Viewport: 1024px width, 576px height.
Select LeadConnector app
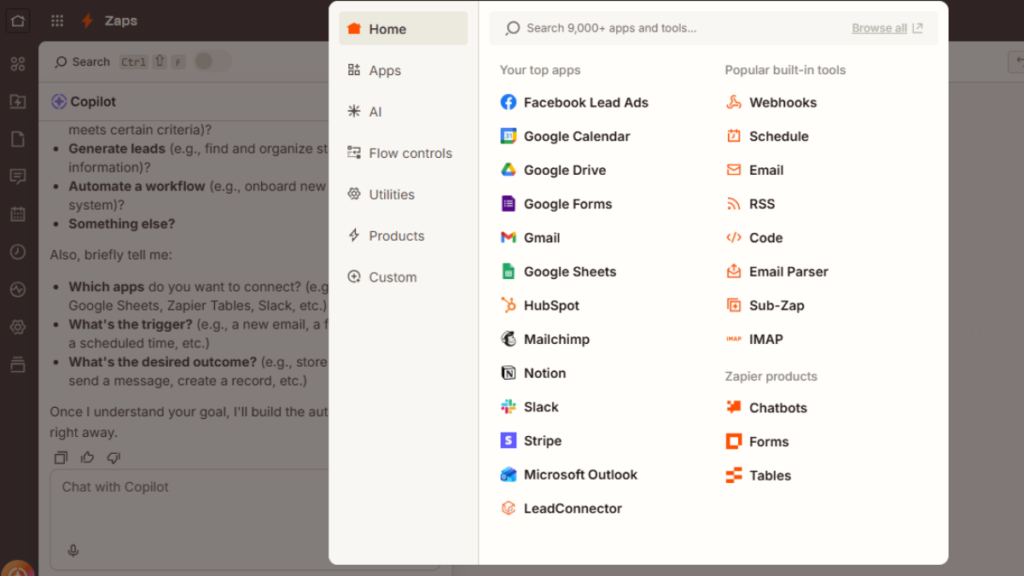[x=561, y=509]
